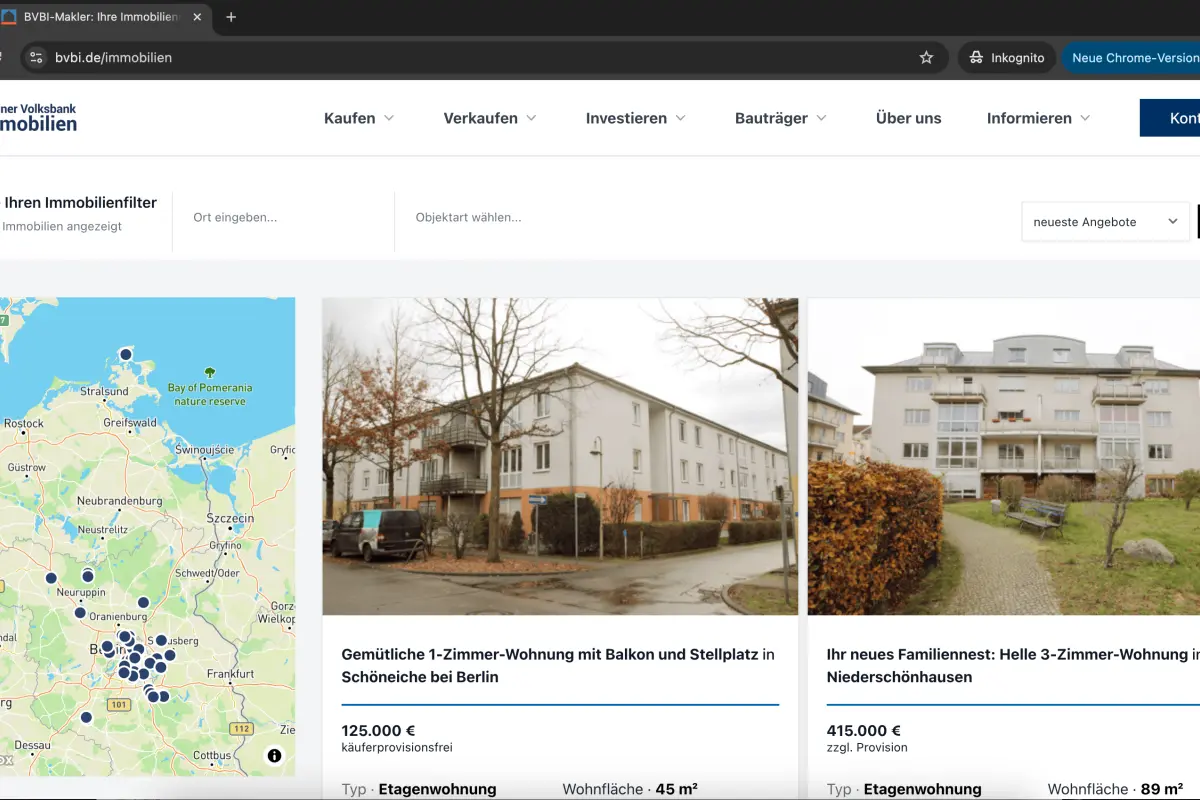This screenshot has height=800, width=1200.
Task: Click the map marker north of Dessau
Action: (x=86, y=717)
